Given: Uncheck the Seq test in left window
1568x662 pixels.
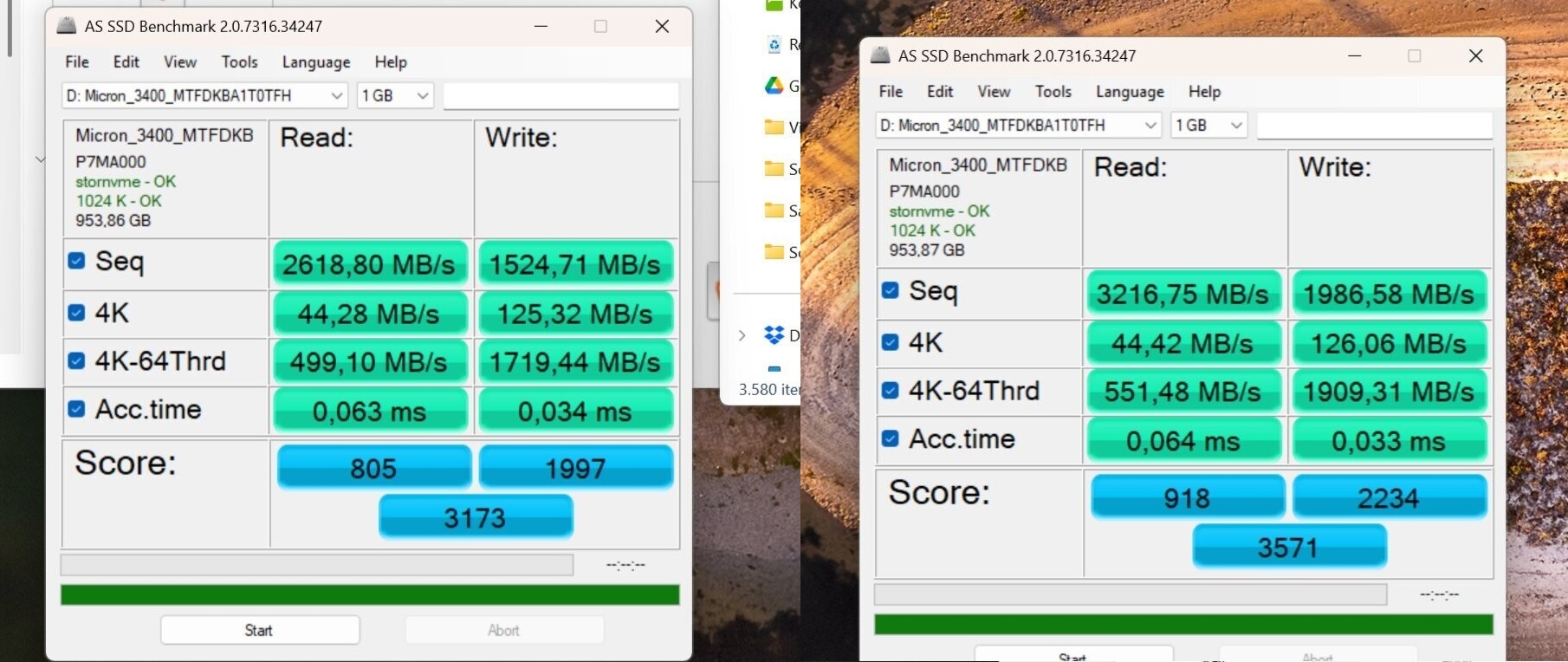Looking at the screenshot, I should click(76, 261).
